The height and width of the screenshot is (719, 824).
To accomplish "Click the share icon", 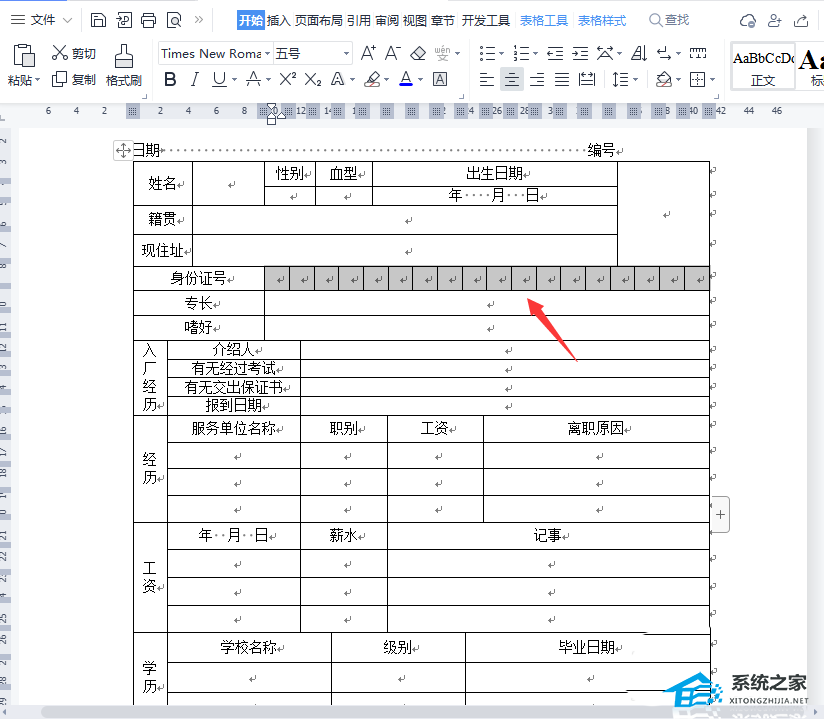I will coord(801,20).
